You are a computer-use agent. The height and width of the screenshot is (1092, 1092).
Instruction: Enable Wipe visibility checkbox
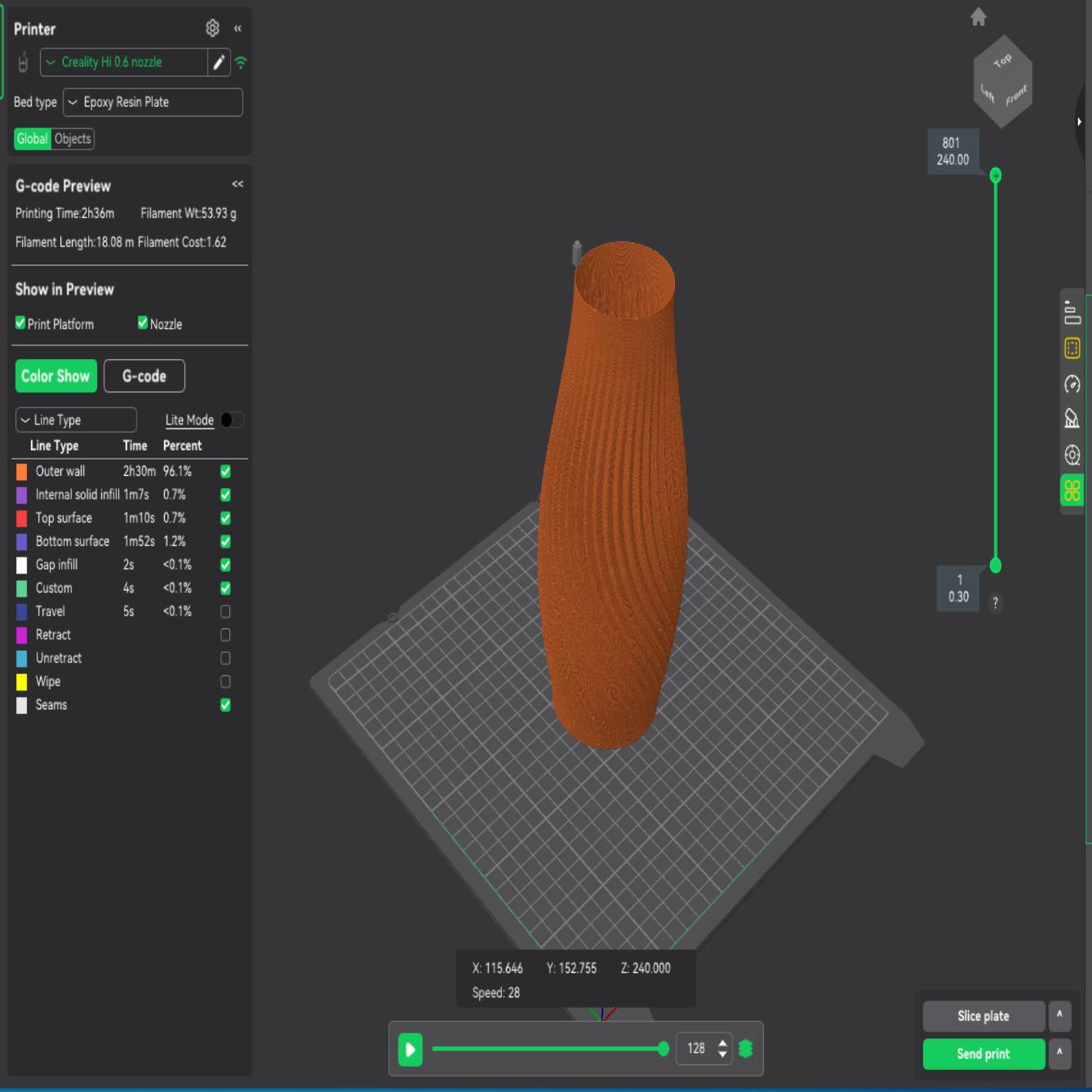pos(225,681)
